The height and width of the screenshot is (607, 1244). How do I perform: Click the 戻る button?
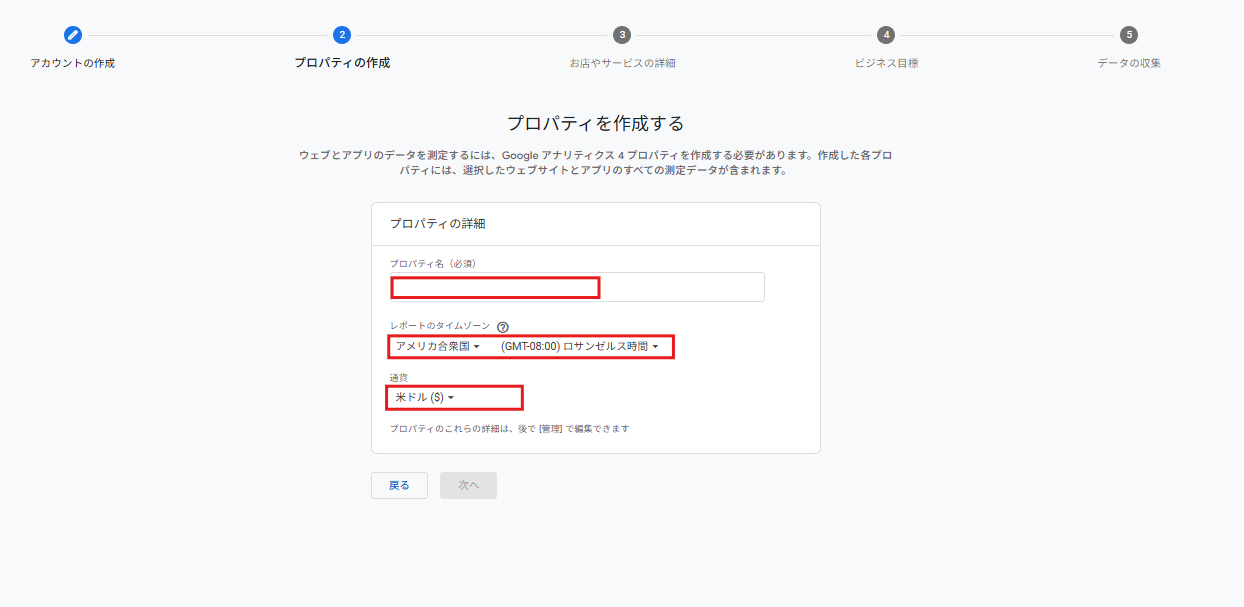tap(399, 484)
